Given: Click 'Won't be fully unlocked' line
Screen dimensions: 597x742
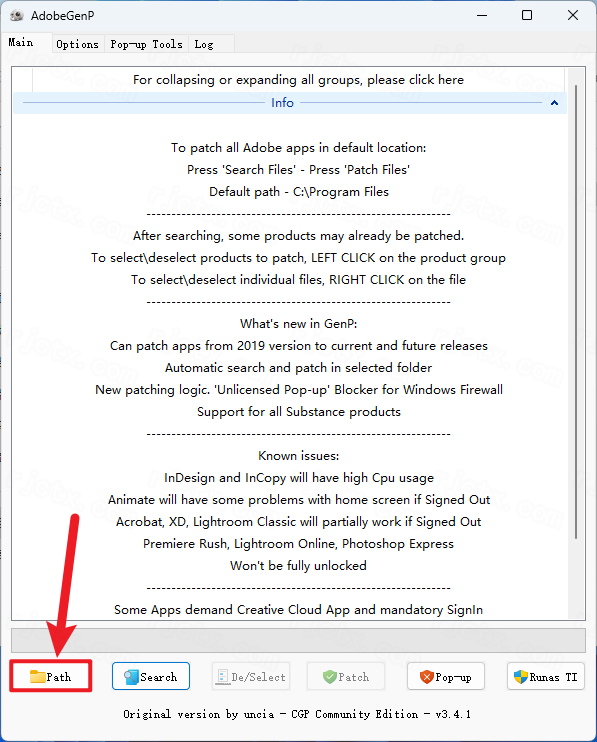Looking at the screenshot, I should pos(298,565).
